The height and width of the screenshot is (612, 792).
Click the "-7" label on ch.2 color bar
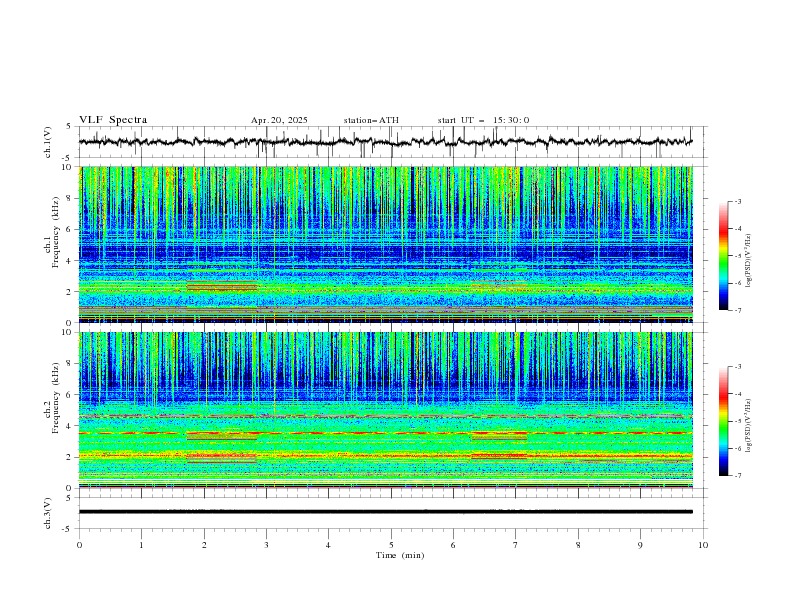coord(737,476)
